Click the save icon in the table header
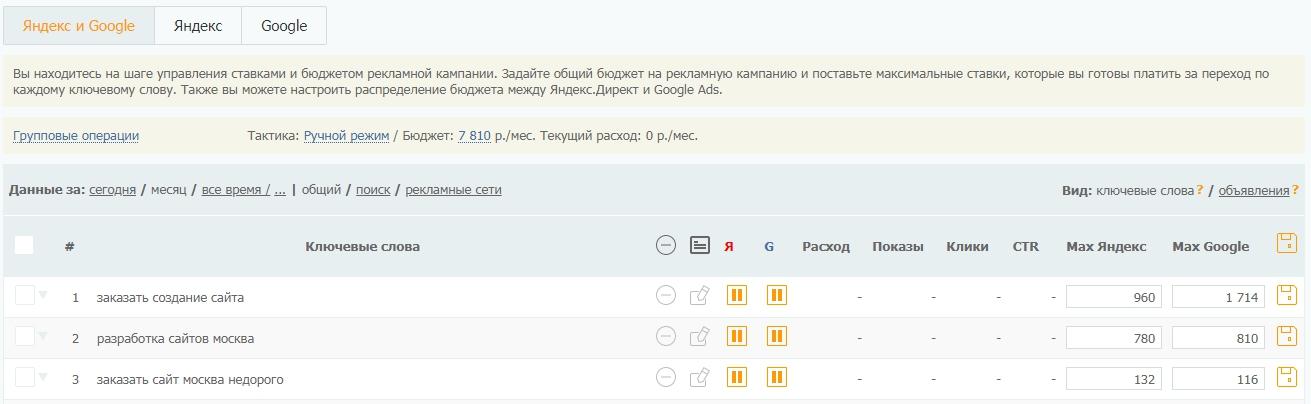 [1287, 243]
